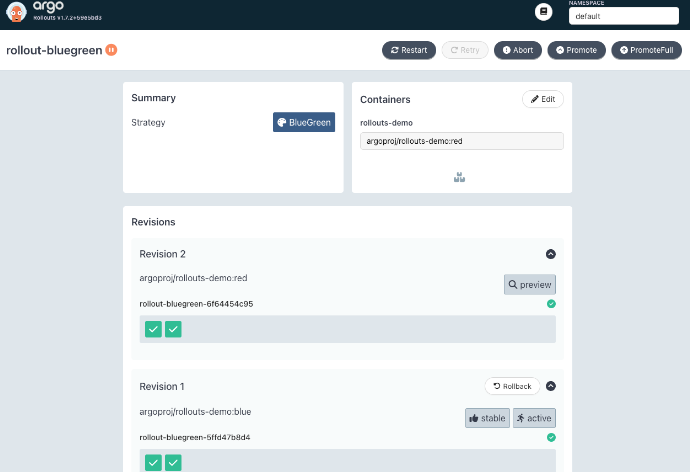
Task: Rollback to Revision 1
Action: coord(512,386)
